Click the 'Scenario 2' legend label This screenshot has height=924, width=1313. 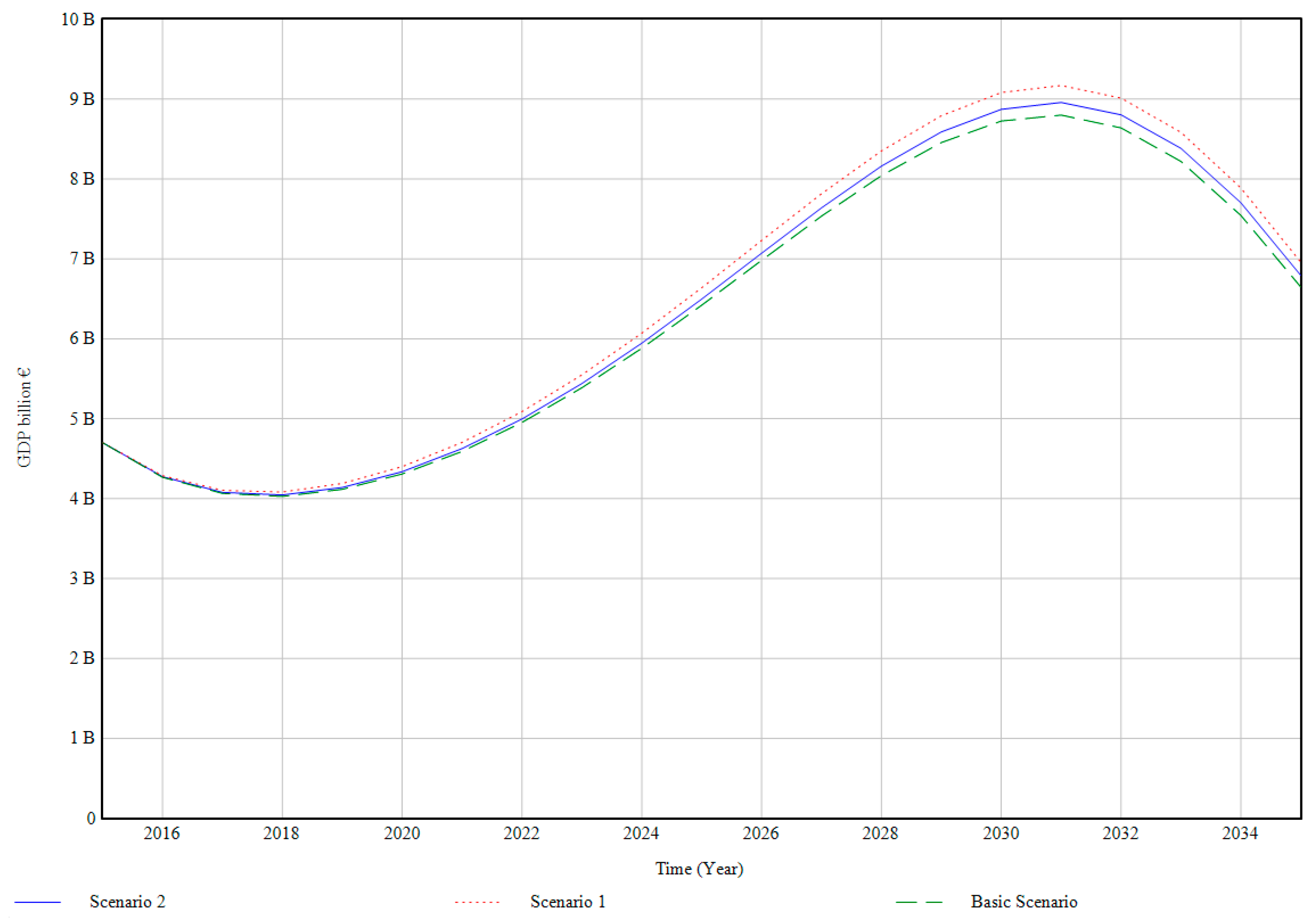(127, 902)
